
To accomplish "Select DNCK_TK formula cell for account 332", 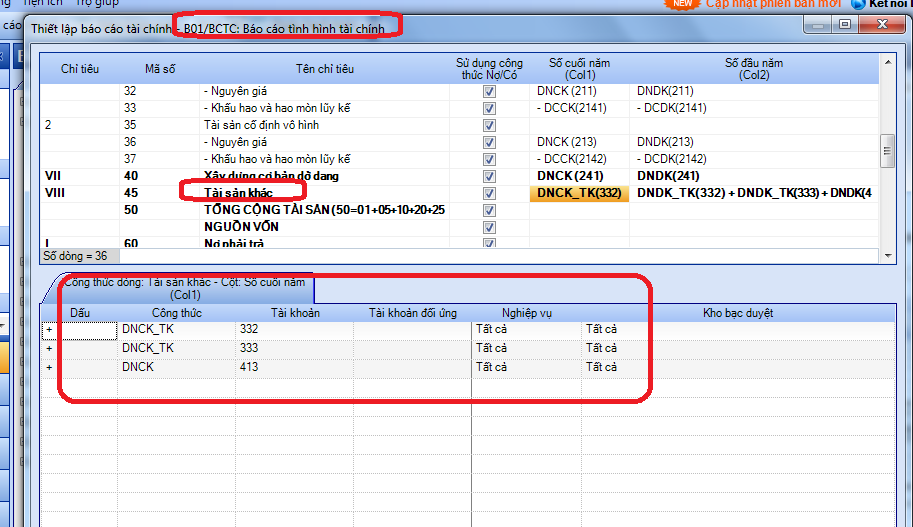I will pyautogui.click(x=176, y=330).
